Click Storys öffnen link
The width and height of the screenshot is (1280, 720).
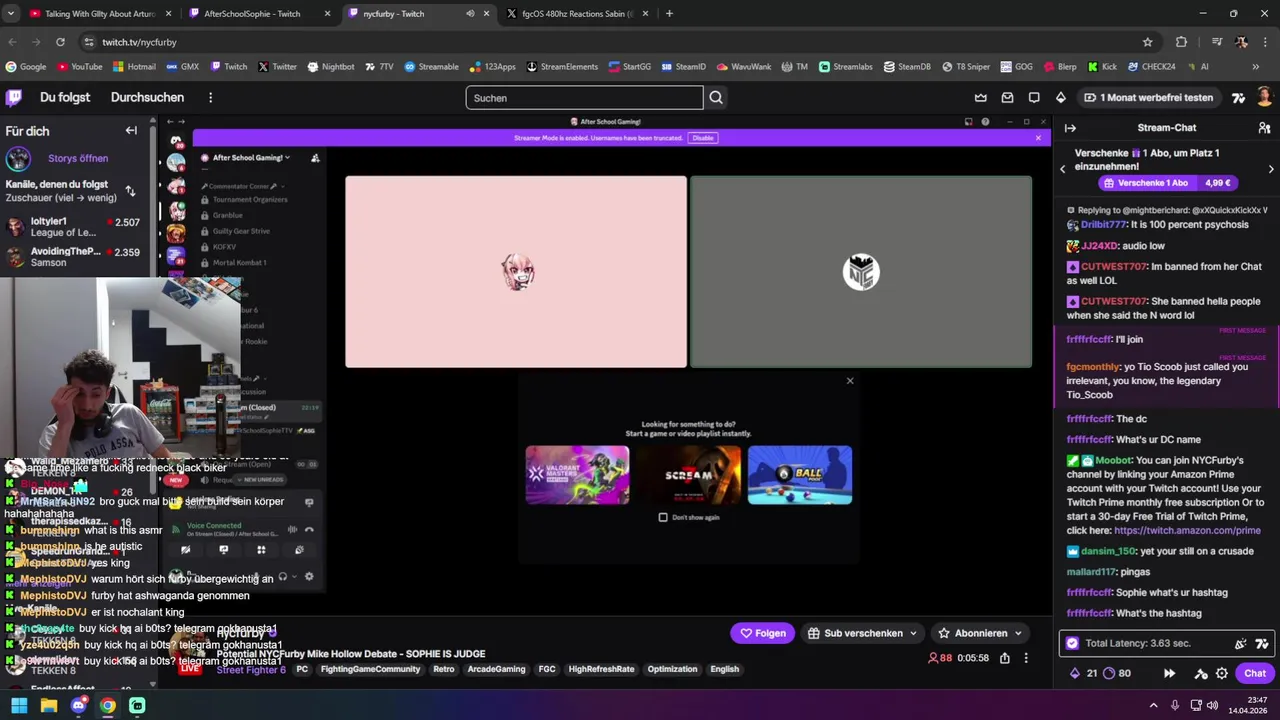[x=78, y=158]
